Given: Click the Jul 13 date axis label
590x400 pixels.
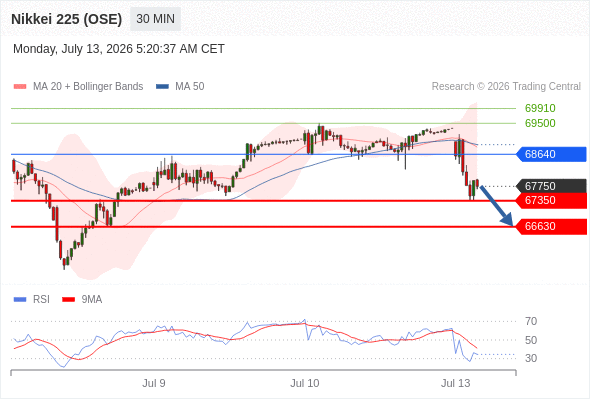Looking at the screenshot, I should tap(455, 383).
